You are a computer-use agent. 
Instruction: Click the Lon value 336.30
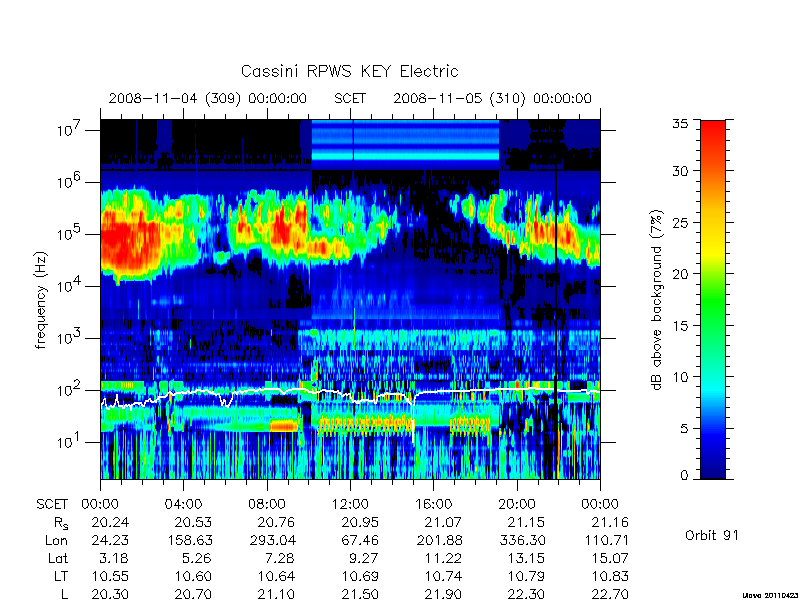[x=521, y=540]
